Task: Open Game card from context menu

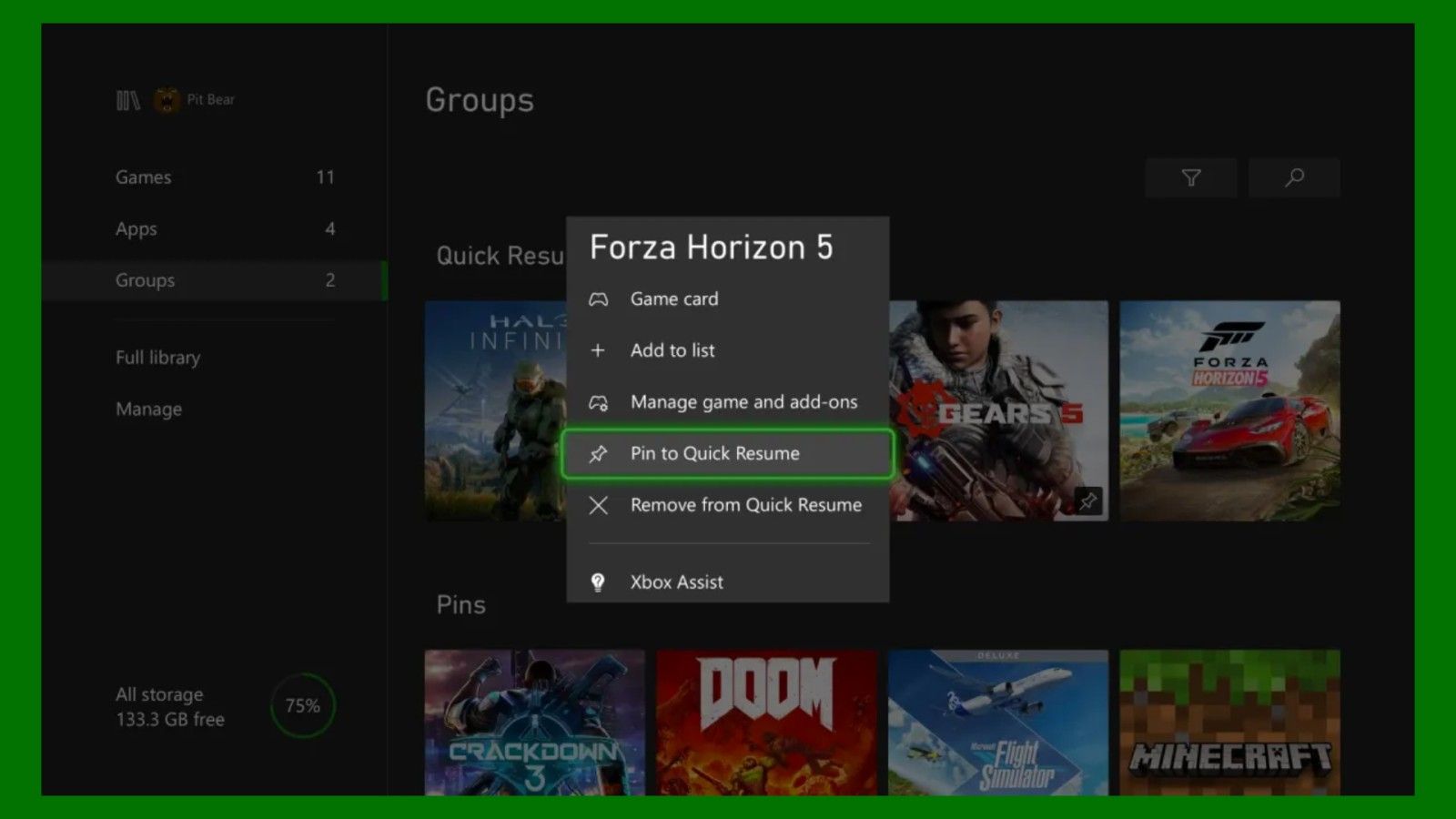Action: [x=727, y=299]
